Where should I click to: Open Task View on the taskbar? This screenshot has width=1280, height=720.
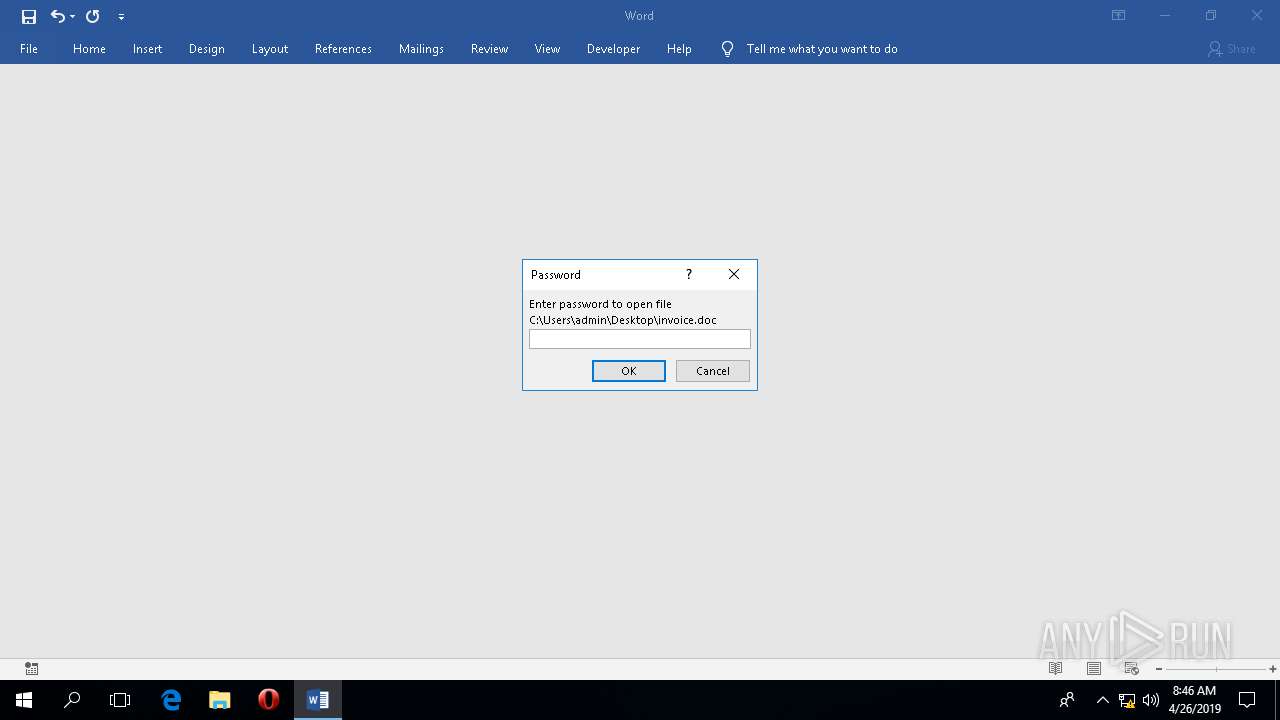[120, 700]
